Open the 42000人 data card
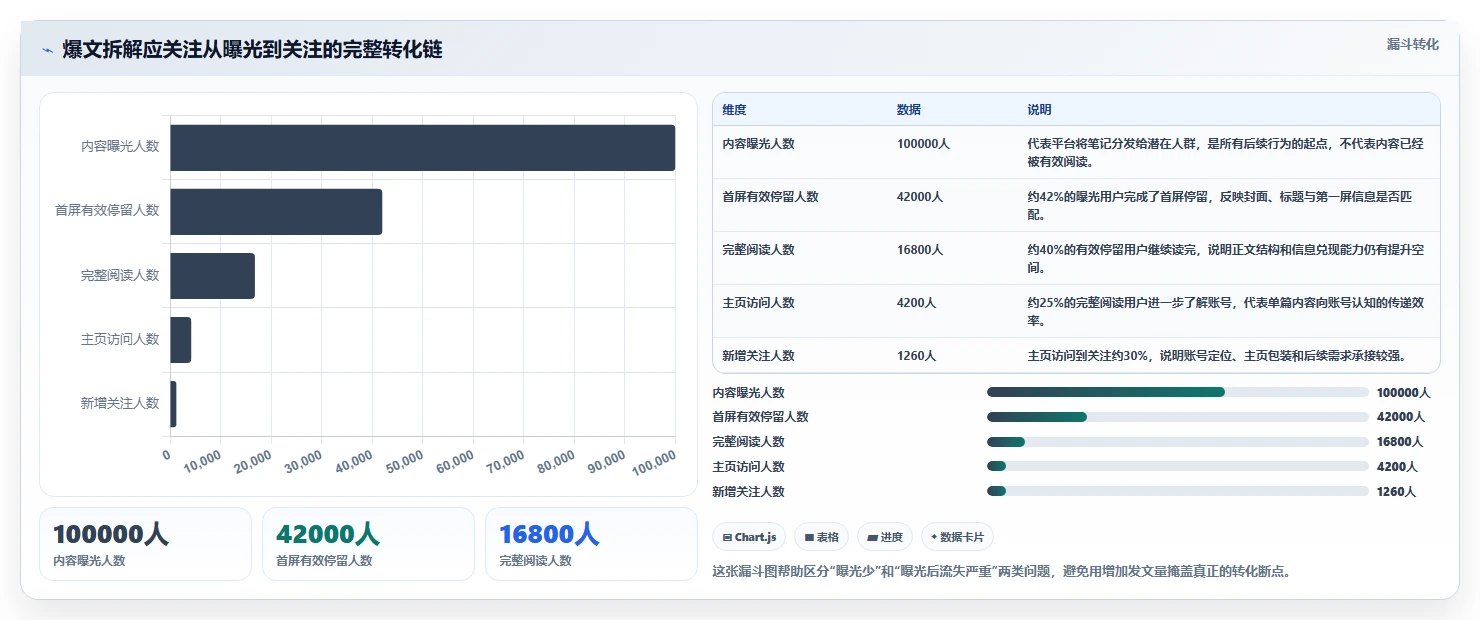The image size is (1480, 620). click(368, 544)
